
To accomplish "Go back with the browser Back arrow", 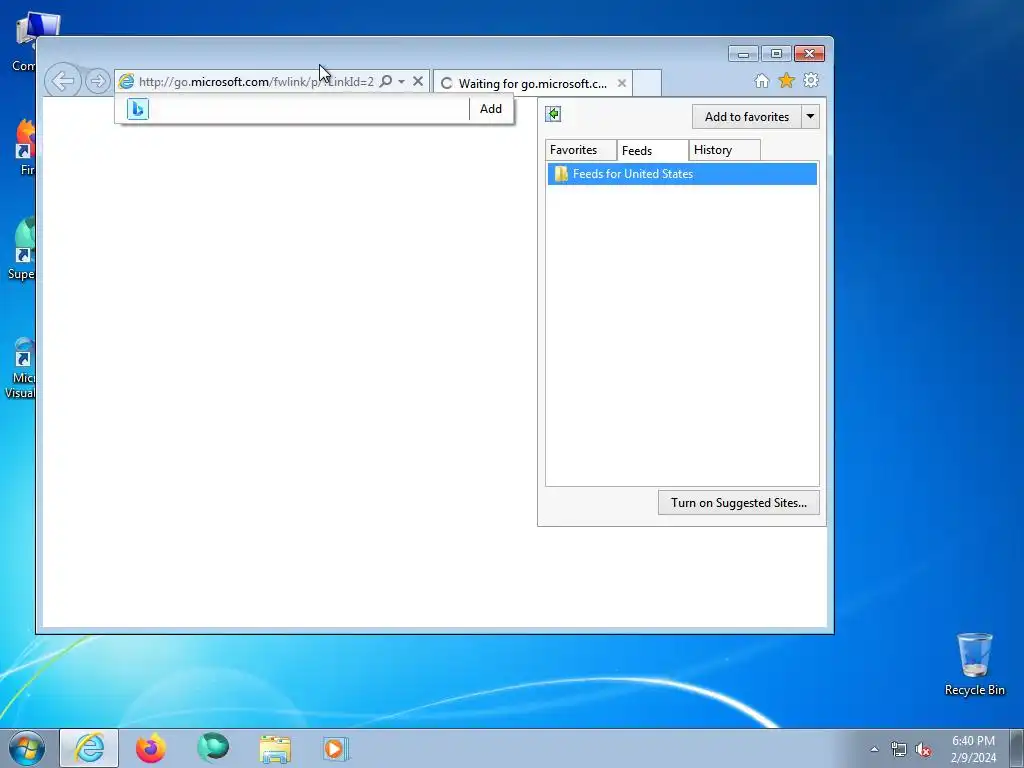I will coord(63,82).
